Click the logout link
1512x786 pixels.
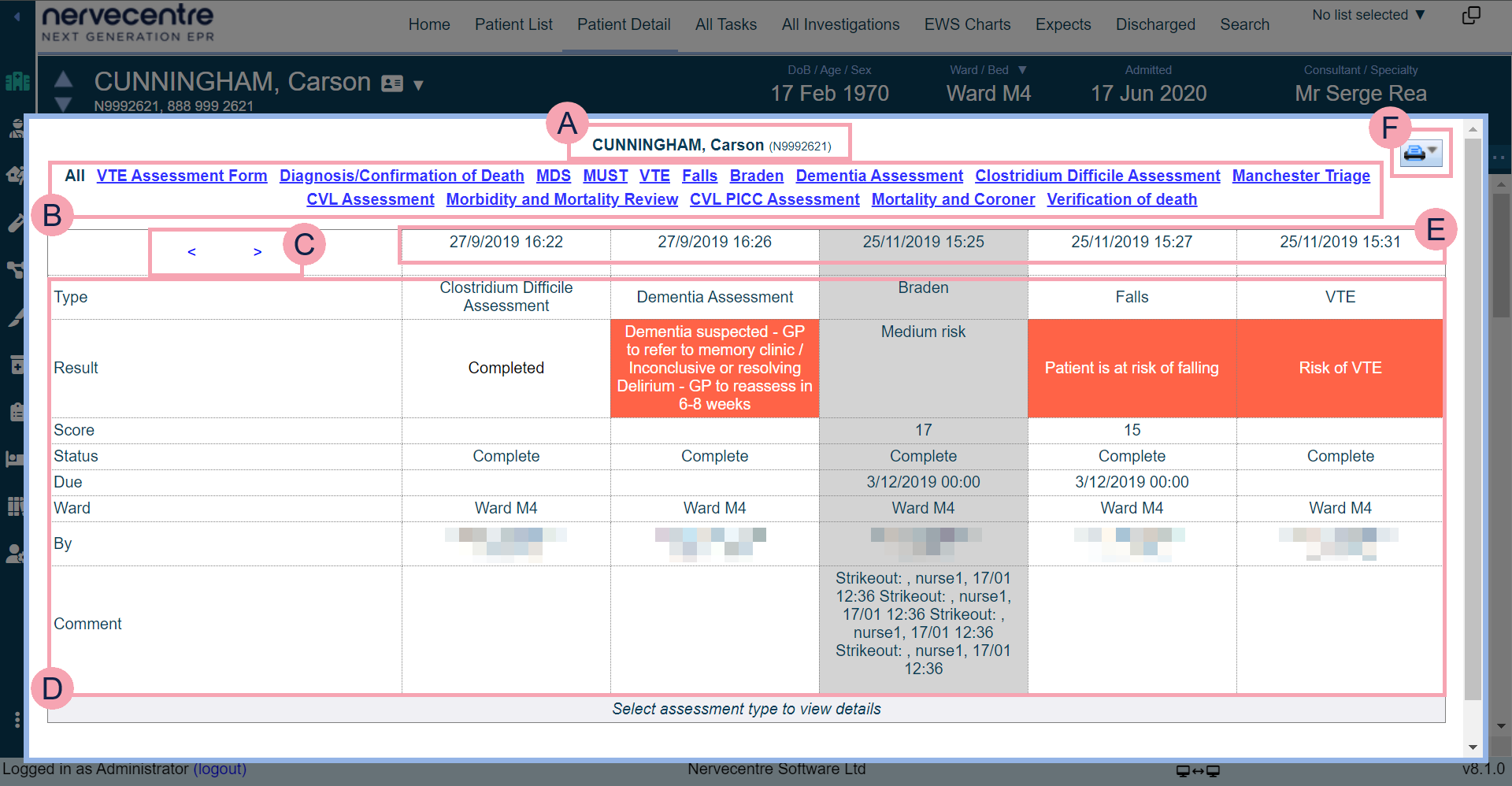220,769
